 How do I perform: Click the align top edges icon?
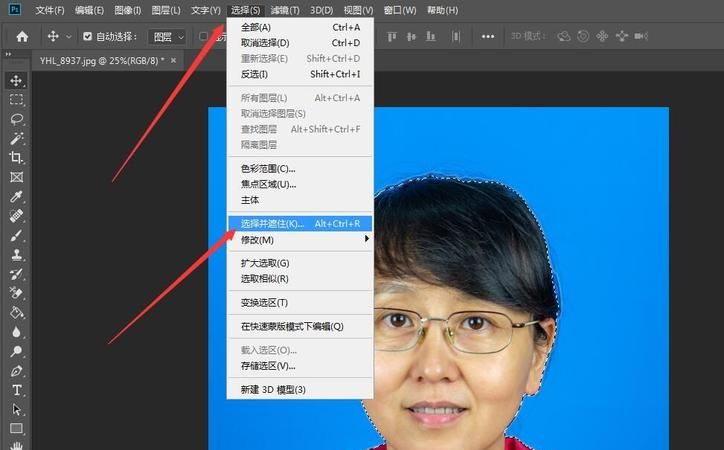[x=392, y=36]
